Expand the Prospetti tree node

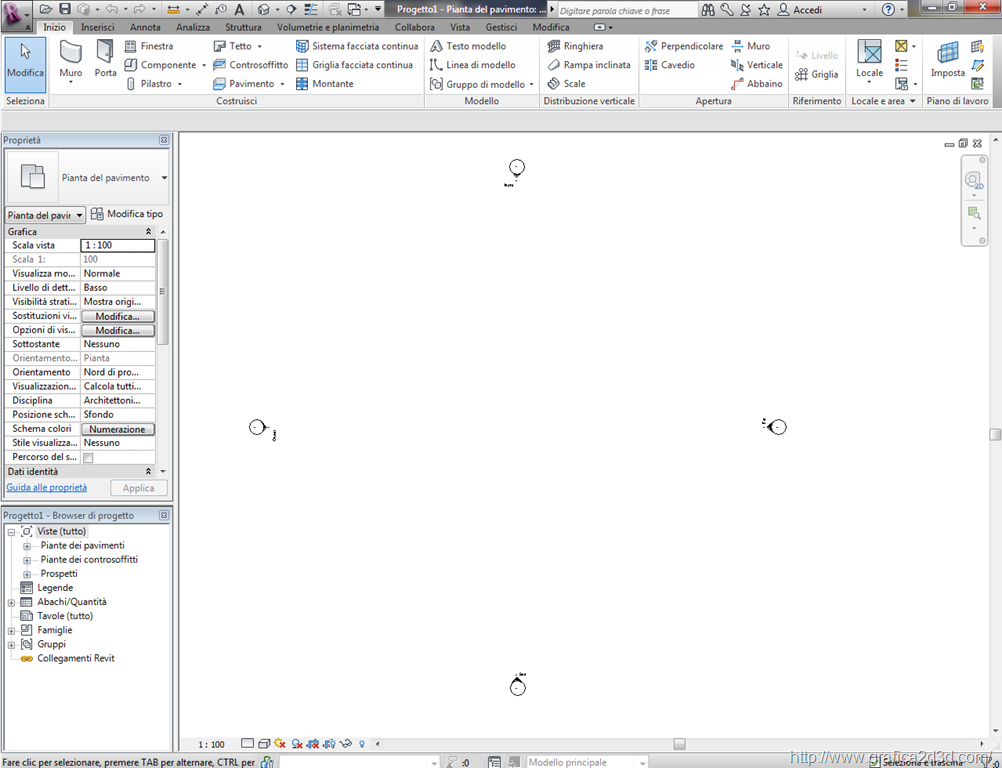(27, 574)
